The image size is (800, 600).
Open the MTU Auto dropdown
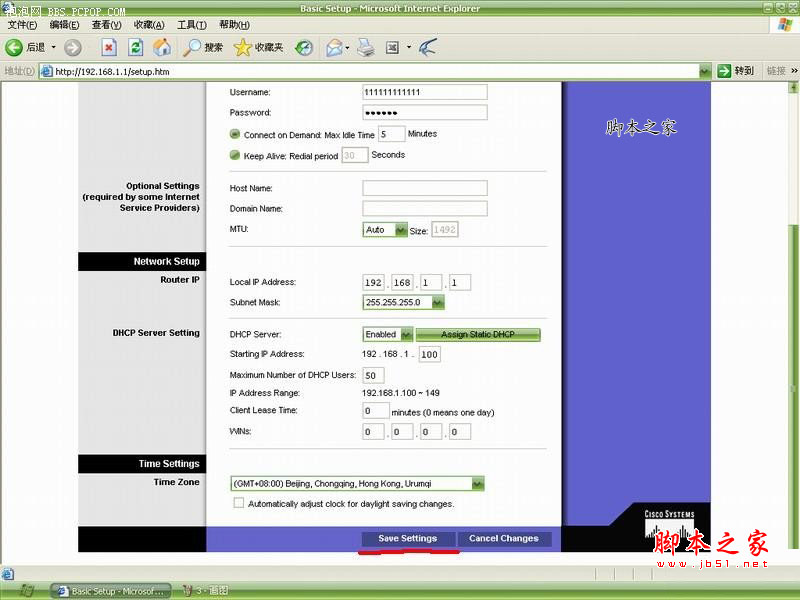pyautogui.click(x=385, y=230)
